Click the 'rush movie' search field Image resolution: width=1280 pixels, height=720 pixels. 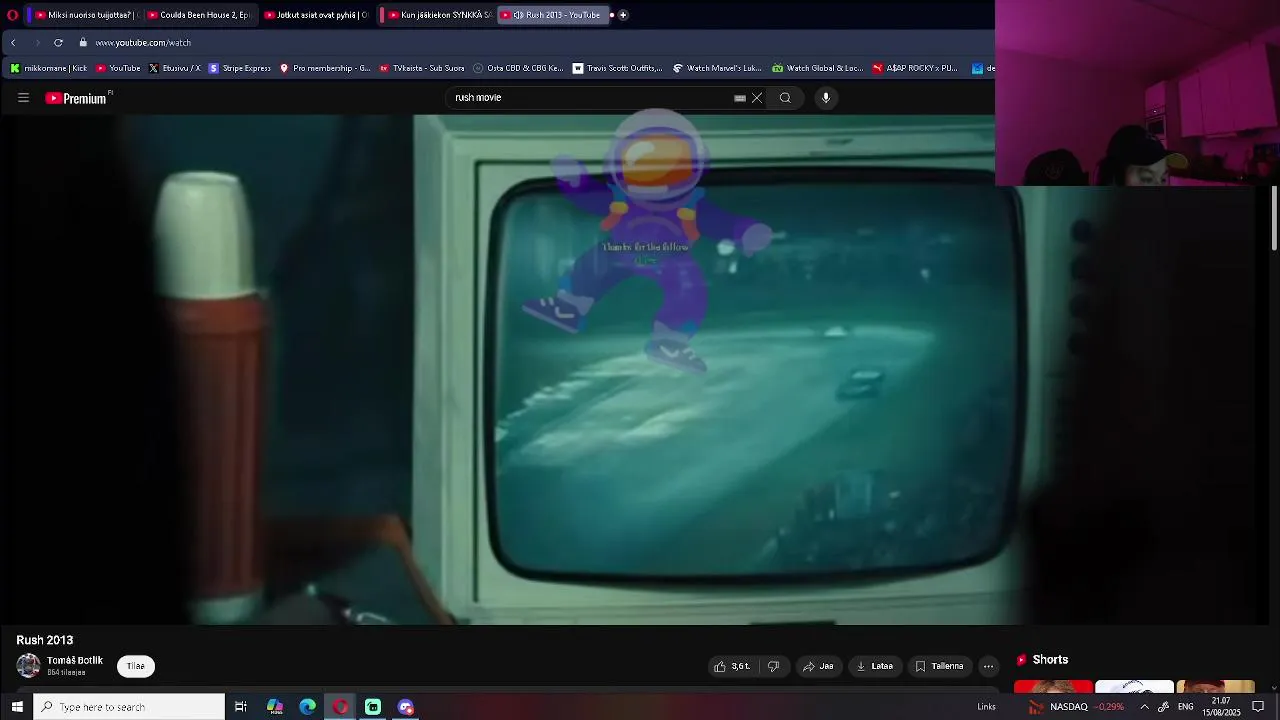(x=590, y=98)
